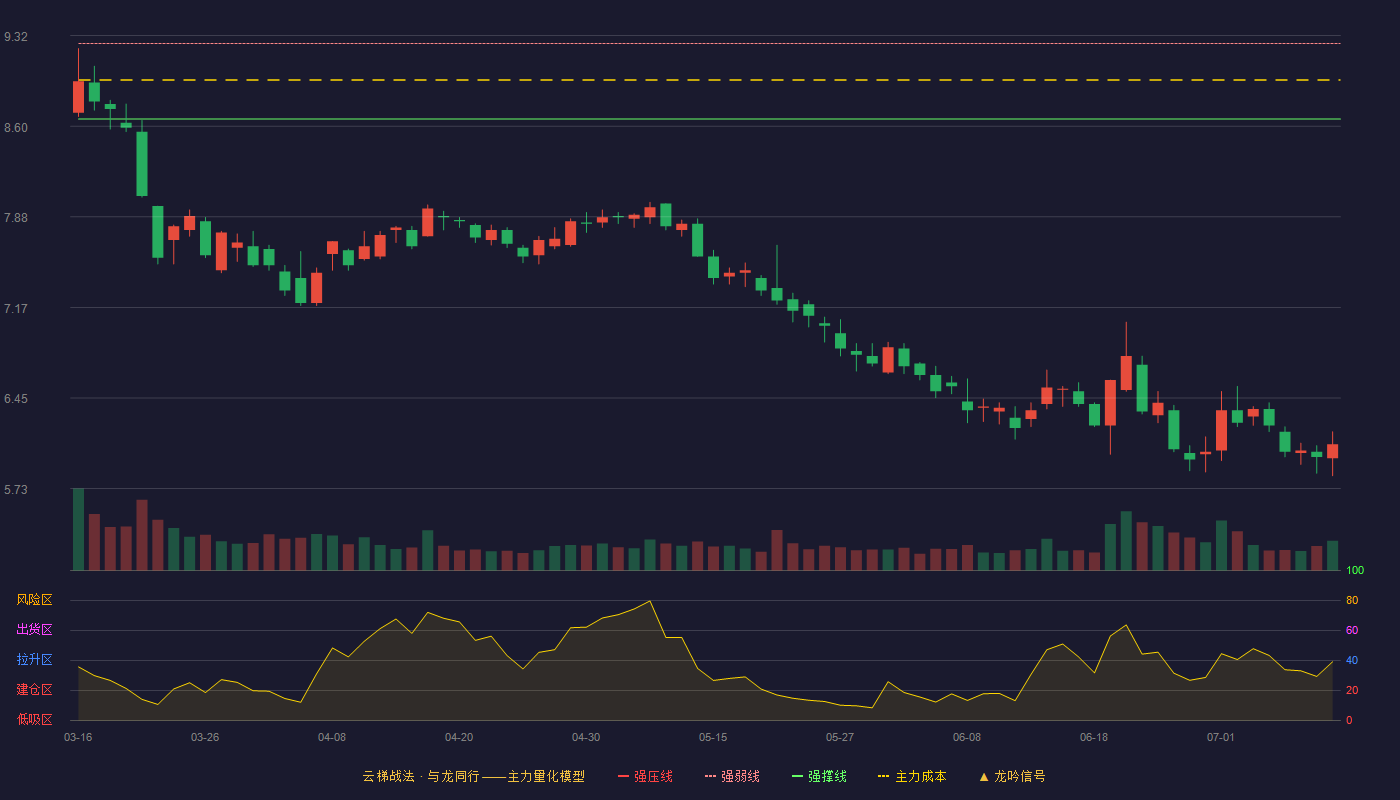Click the 5.73 price axis label
1400x800 pixels.
[16, 490]
